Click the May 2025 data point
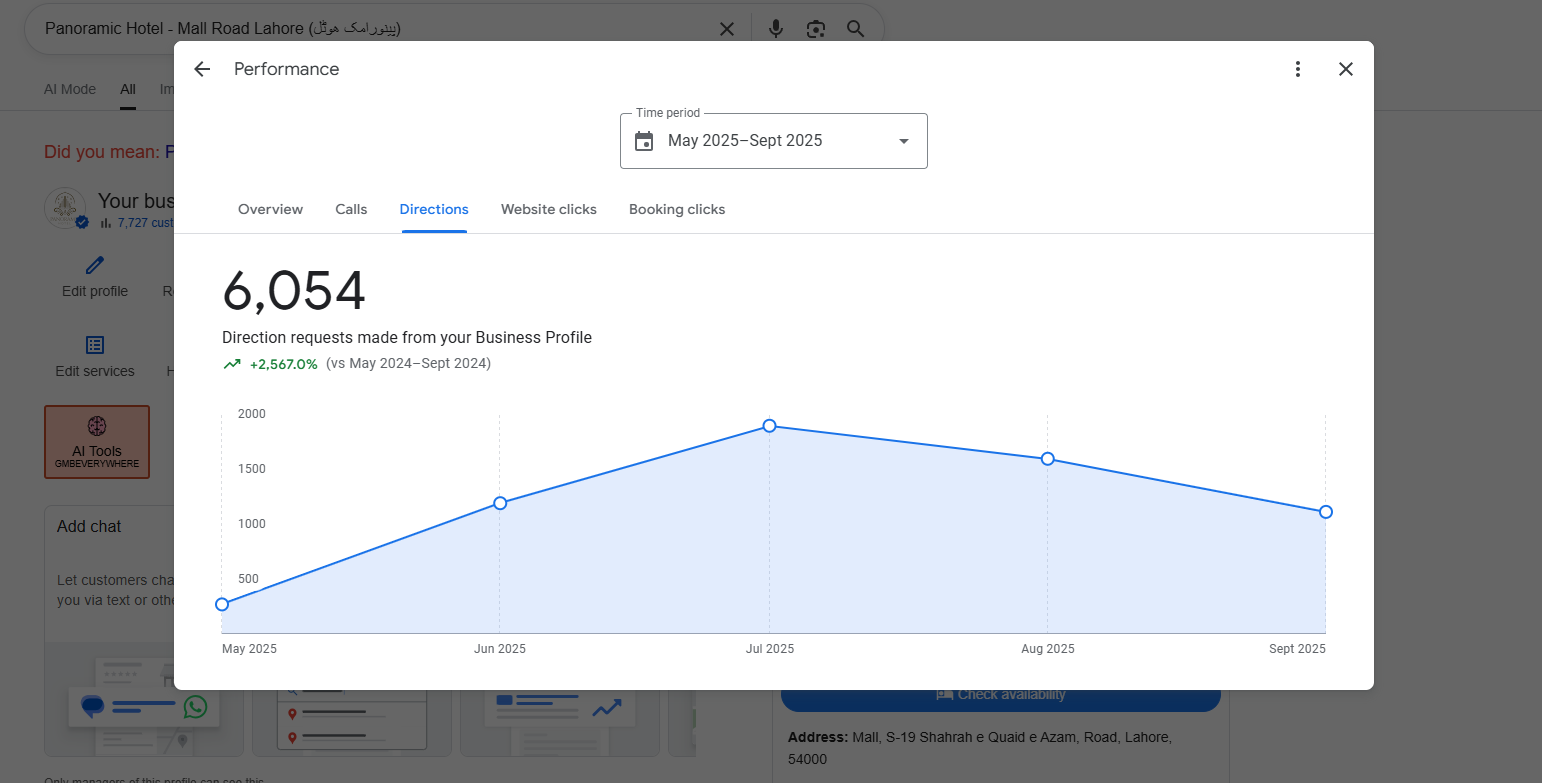This screenshot has height=783, width=1542. pos(222,604)
